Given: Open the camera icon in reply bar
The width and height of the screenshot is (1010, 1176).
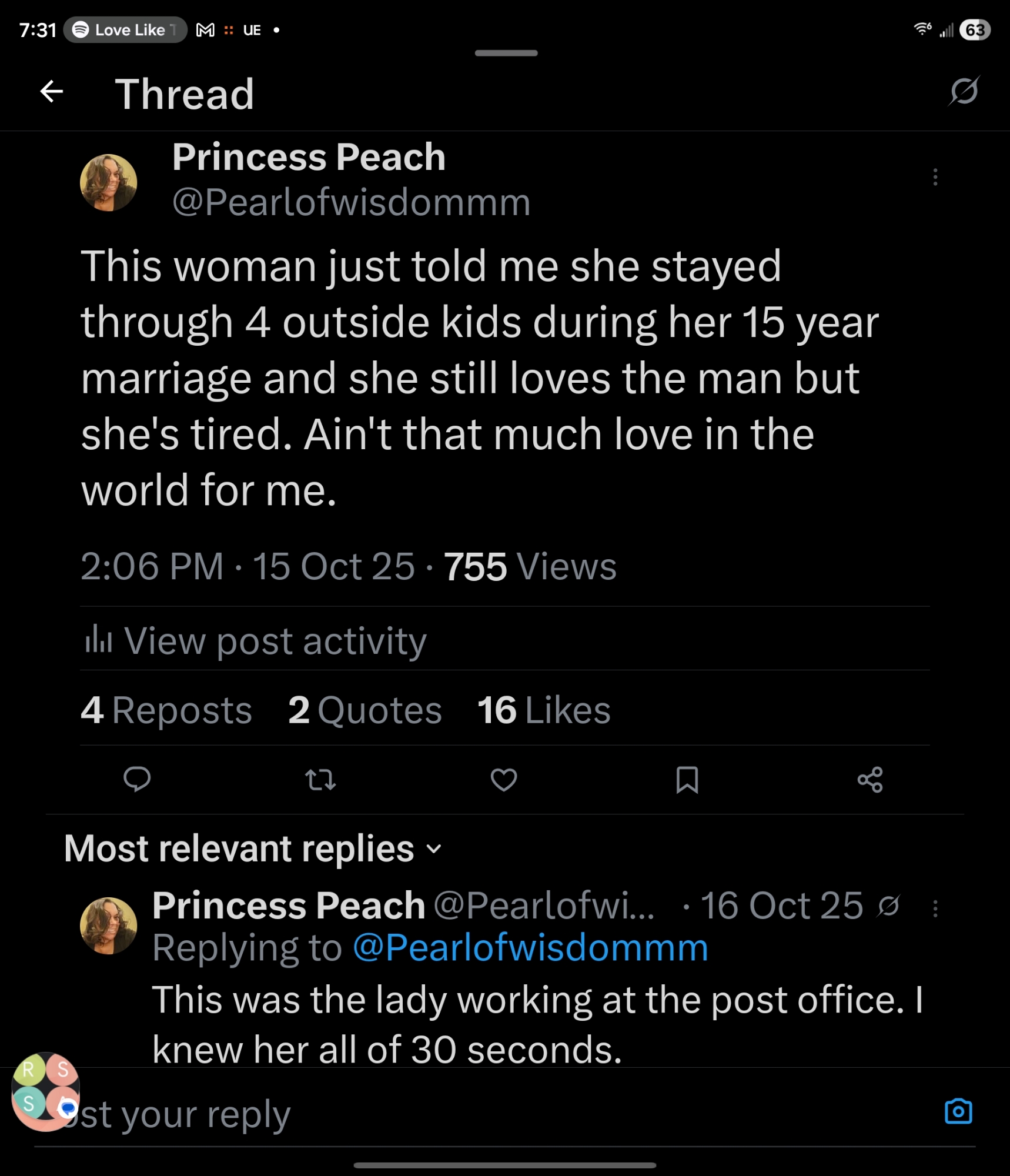Looking at the screenshot, I should click(x=958, y=1112).
